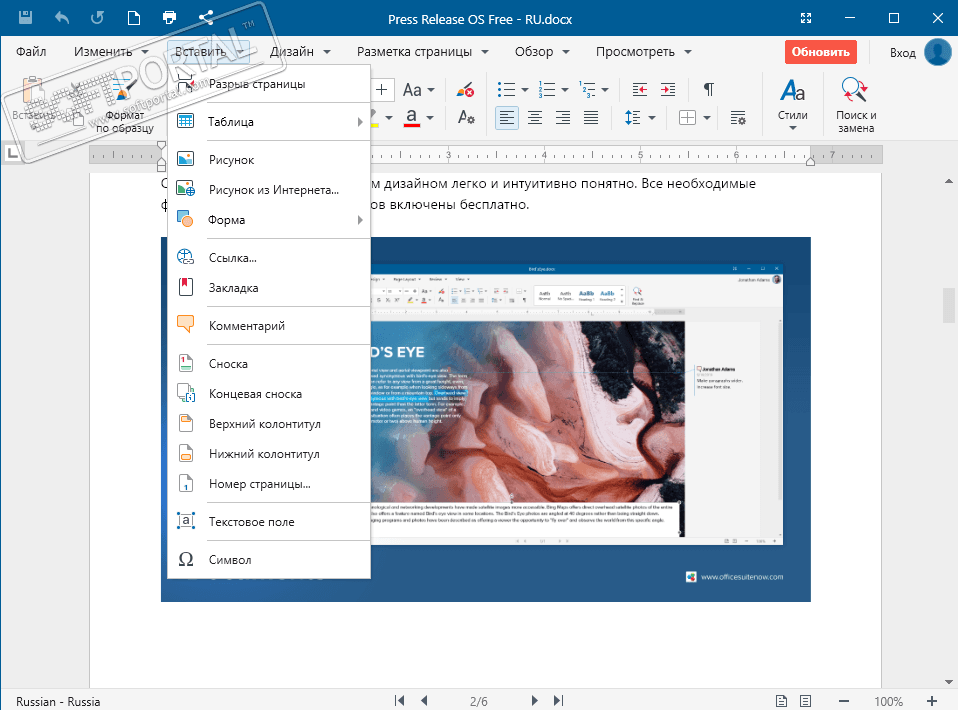The height and width of the screenshot is (710, 958).
Task: Zoom in with plus button
Action: coord(932,701)
